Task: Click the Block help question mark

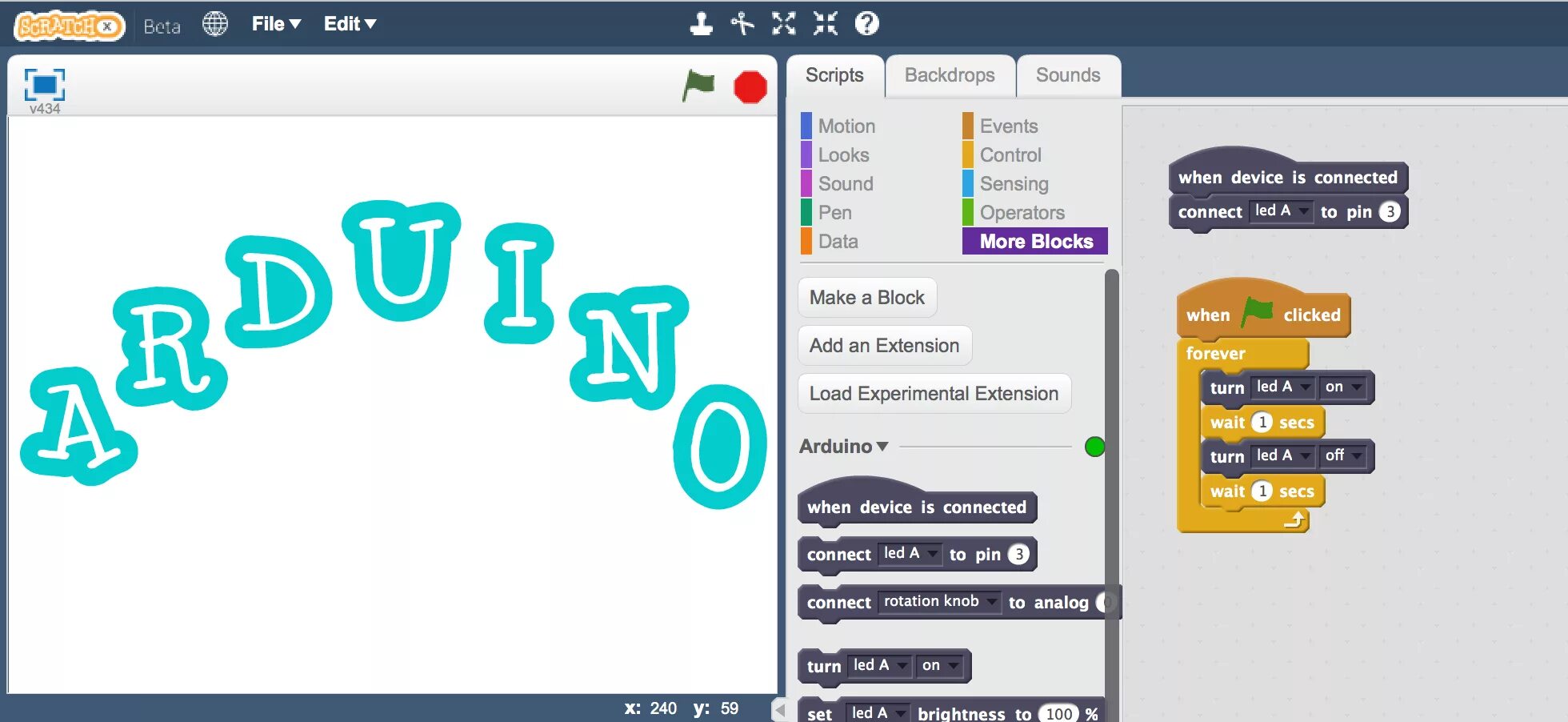Action: 866,24
